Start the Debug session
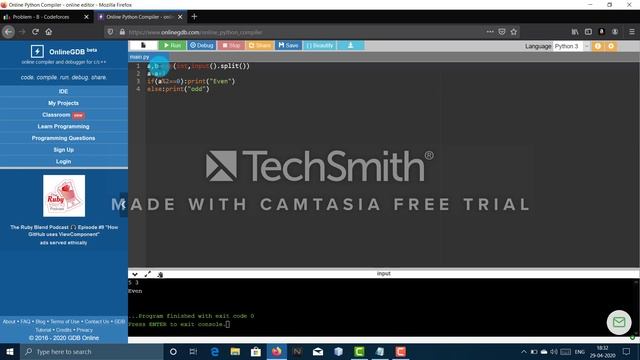 pos(202,45)
